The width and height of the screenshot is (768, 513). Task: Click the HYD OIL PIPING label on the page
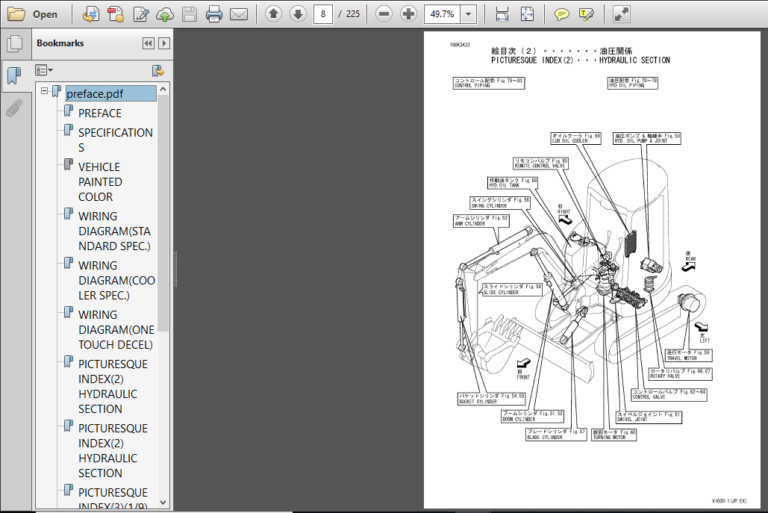click(632, 83)
